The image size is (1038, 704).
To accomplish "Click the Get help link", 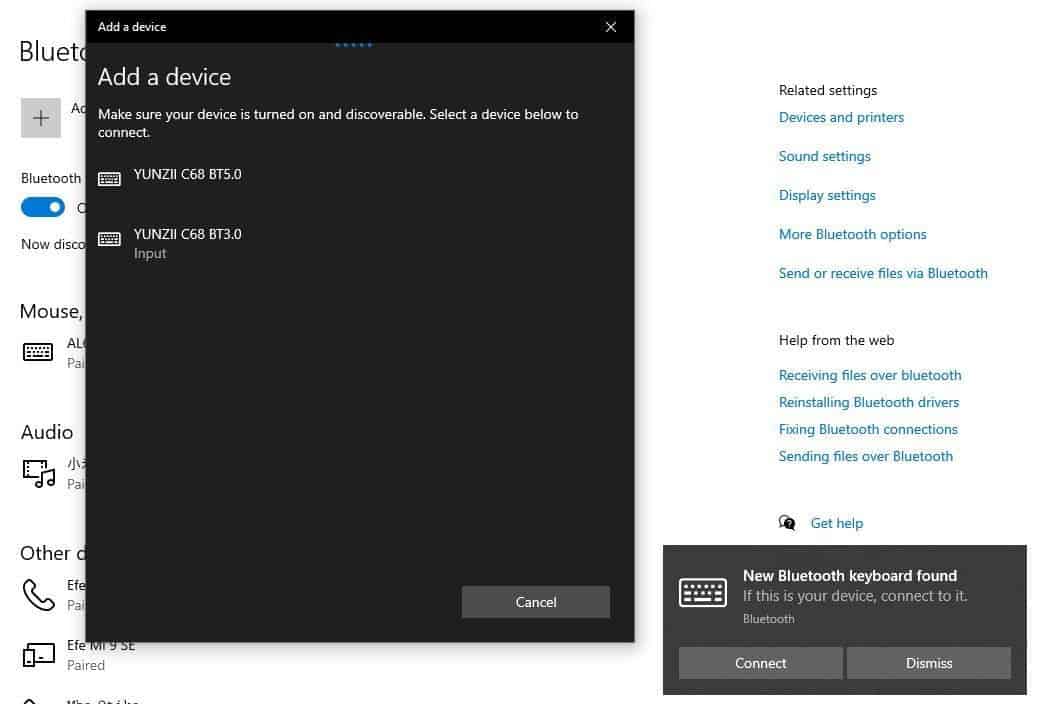I will (837, 523).
